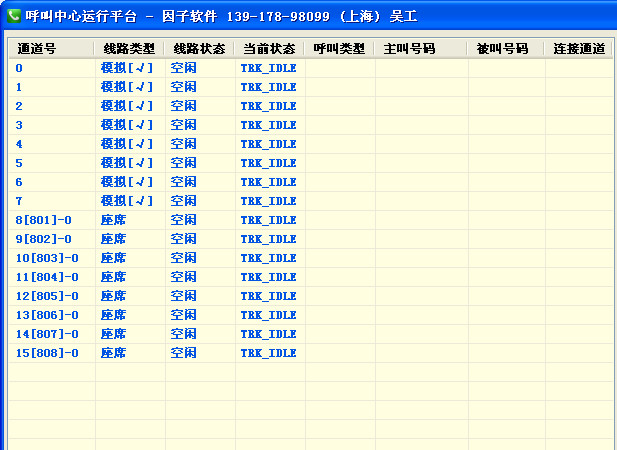The width and height of the screenshot is (617, 450).
Task: Click the 连接通道 column header
Action: tap(578, 48)
